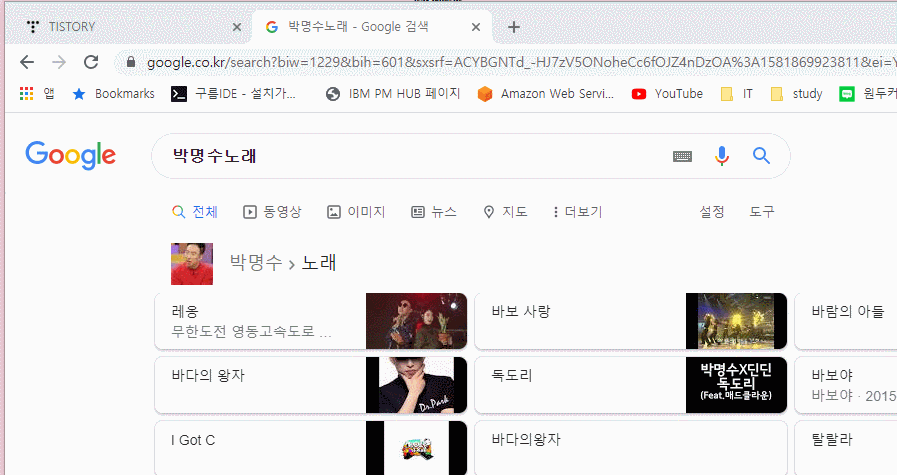
Task: Click the blue magnifier search button
Action: pyautogui.click(x=761, y=156)
